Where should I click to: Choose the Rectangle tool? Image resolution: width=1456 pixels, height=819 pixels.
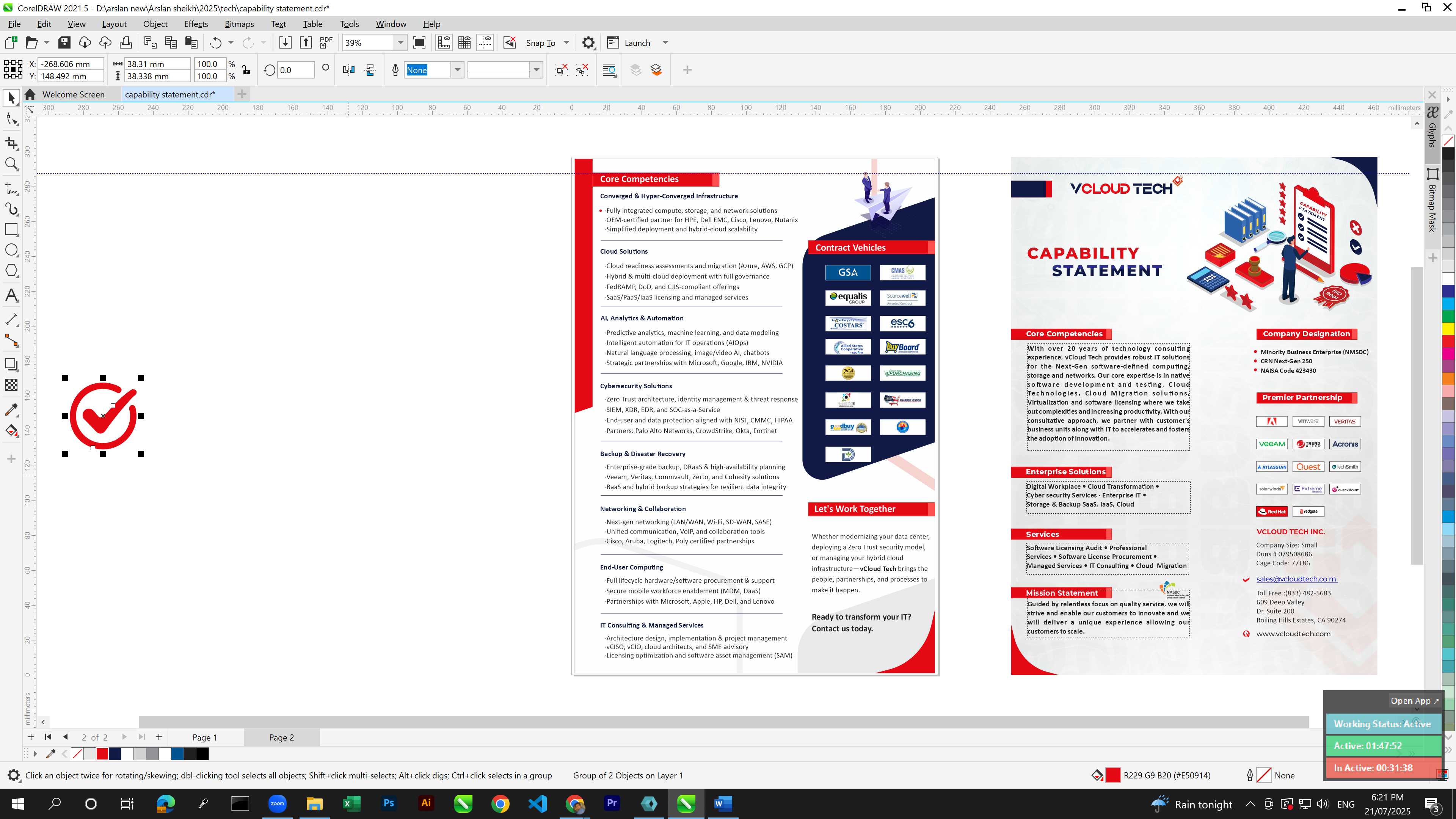[x=11, y=229]
